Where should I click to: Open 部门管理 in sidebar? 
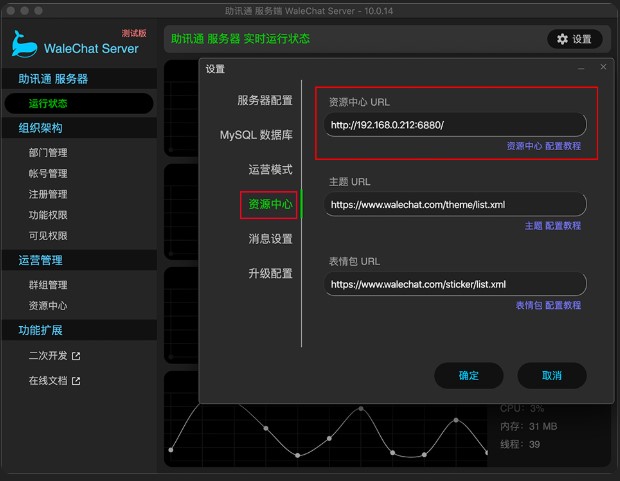[48, 153]
